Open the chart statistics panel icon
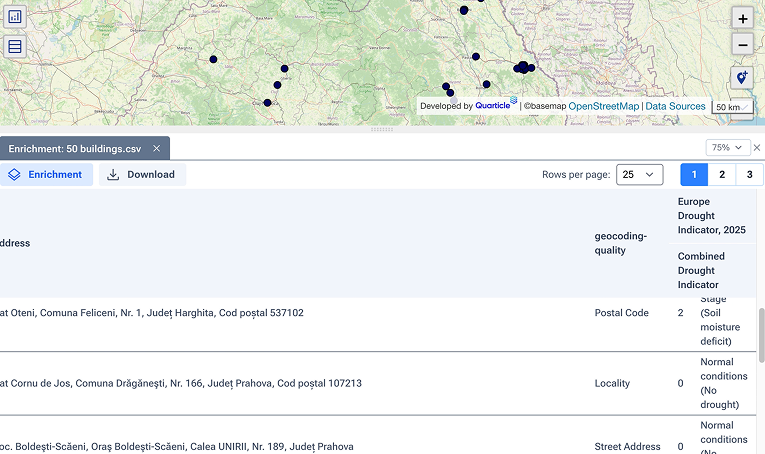 tap(15, 17)
